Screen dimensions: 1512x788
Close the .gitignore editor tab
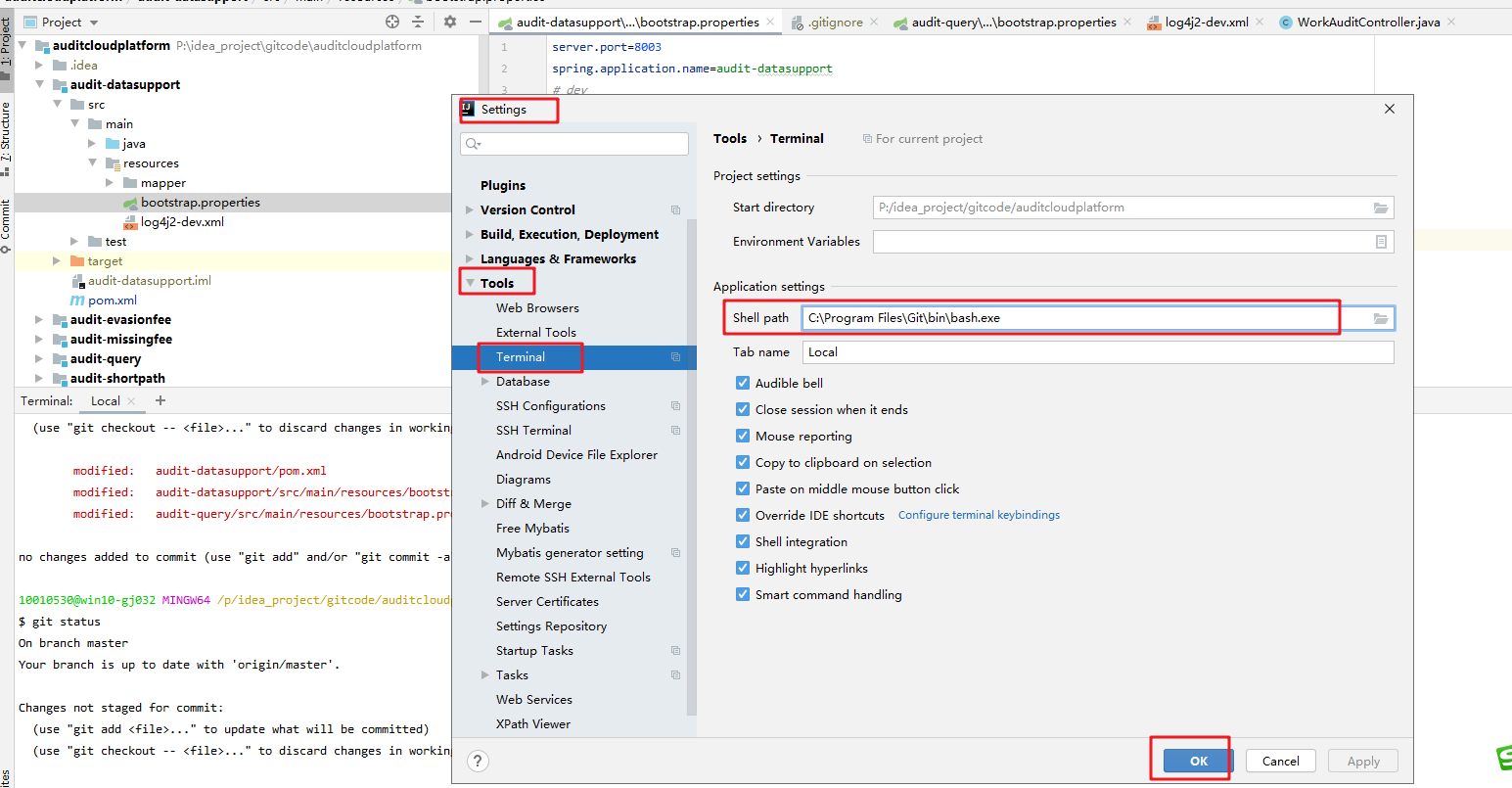[873, 22]
